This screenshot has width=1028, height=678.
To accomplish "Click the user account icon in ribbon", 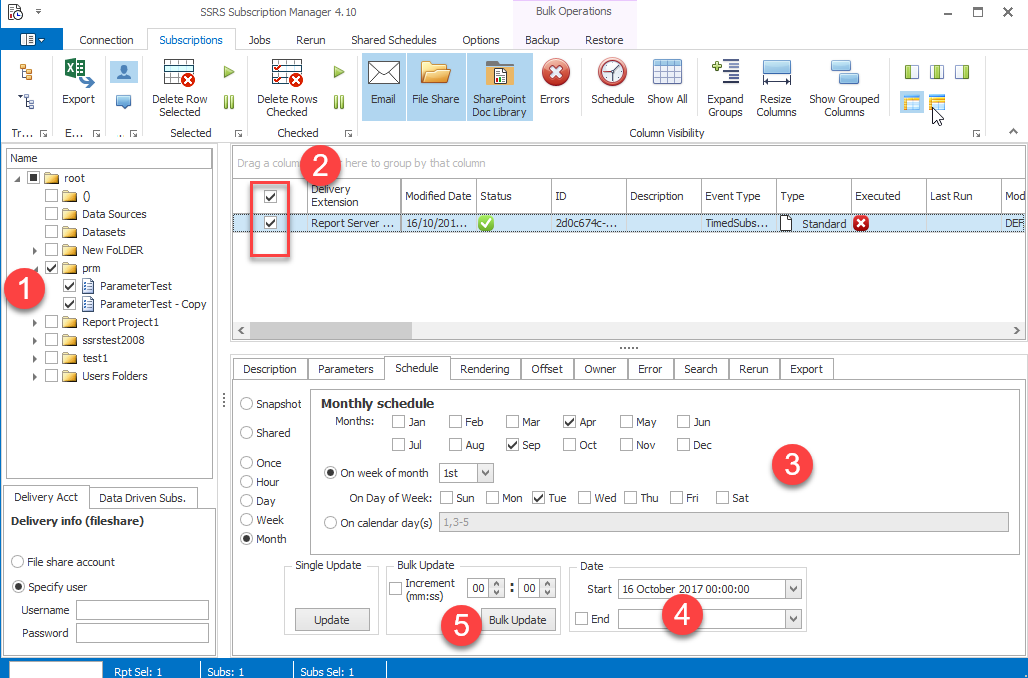I will 123,72.
